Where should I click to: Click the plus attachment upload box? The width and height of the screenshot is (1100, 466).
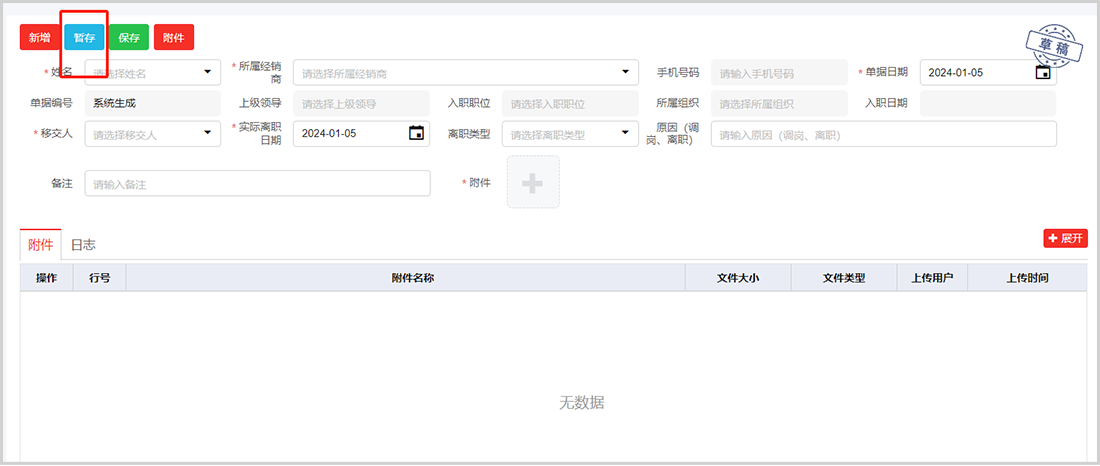pos(533,182)
